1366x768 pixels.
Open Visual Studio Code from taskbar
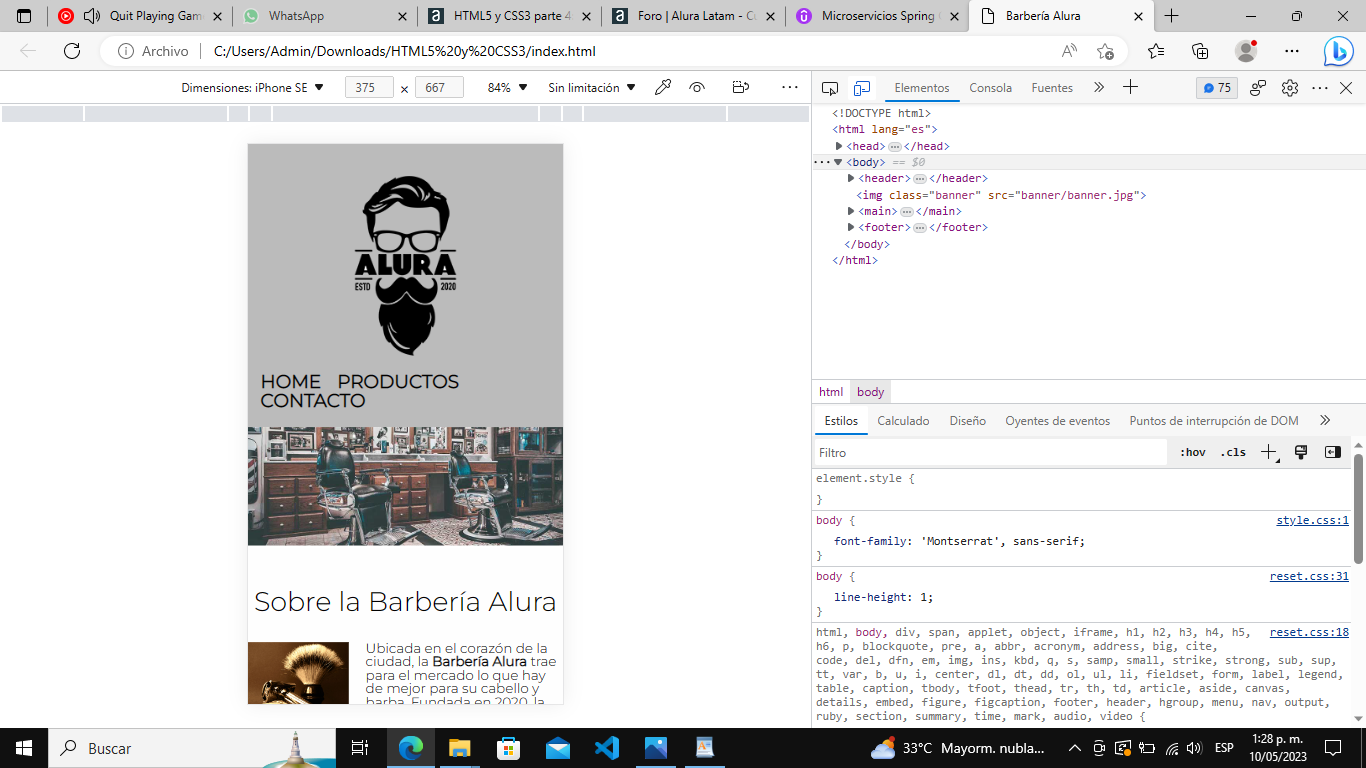point(606,748)
